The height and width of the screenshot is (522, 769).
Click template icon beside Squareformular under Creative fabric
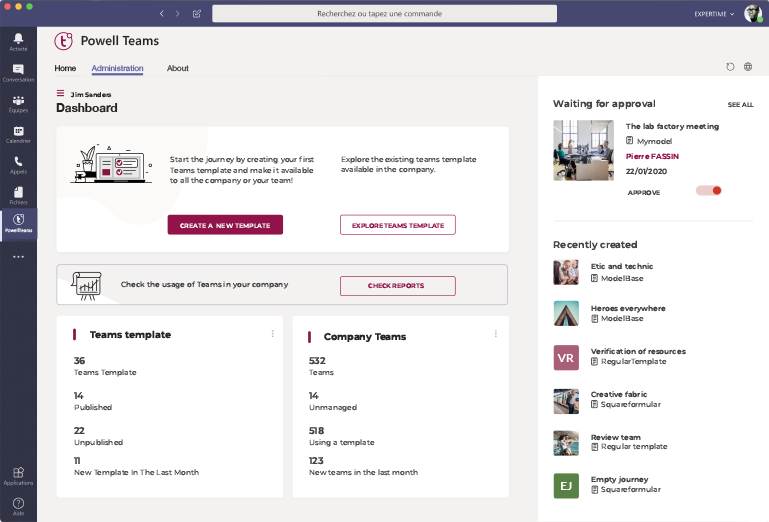coord(594,404)
